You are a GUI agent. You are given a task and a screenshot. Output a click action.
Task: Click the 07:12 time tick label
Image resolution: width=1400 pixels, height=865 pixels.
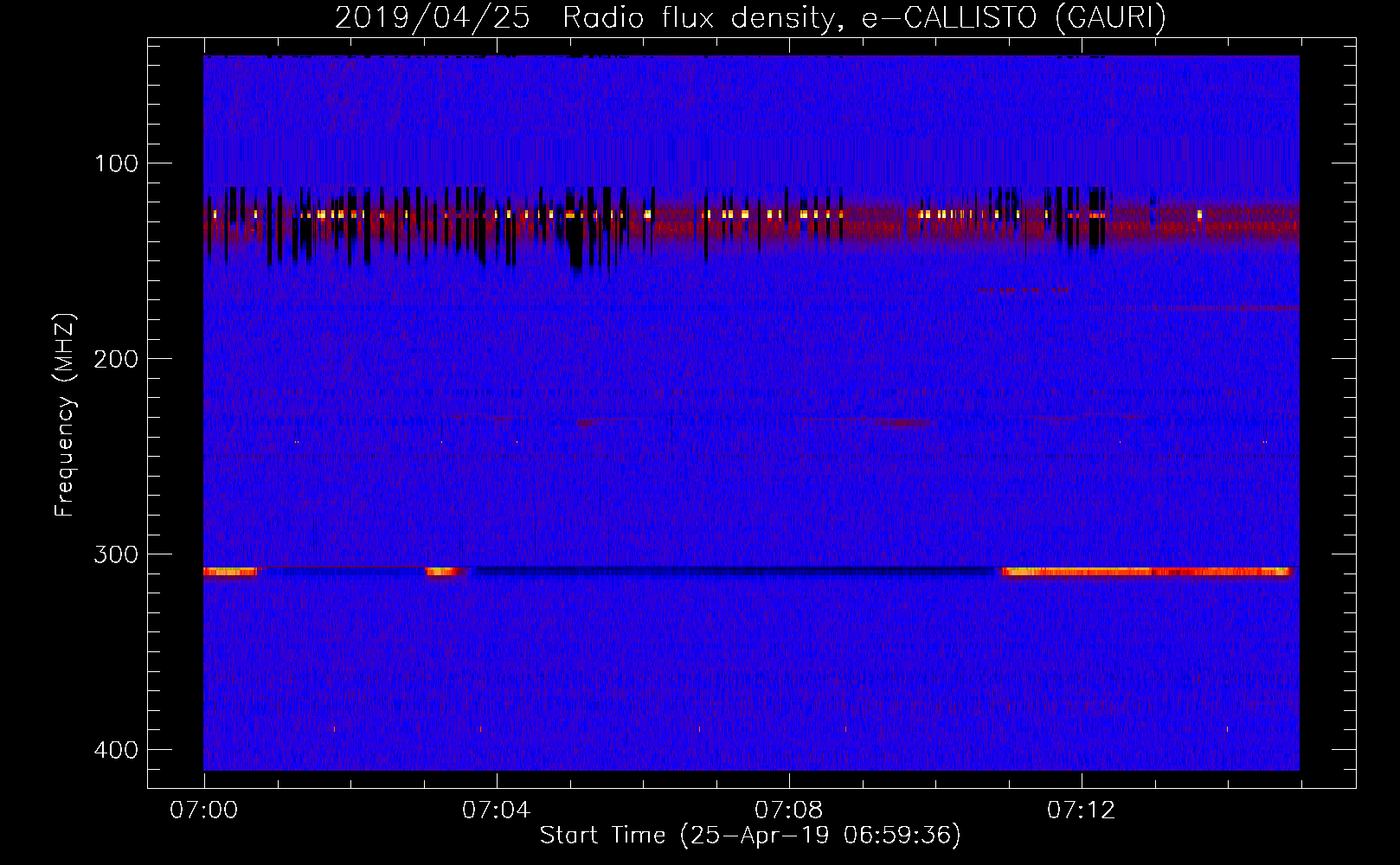pyautogui.click(x=1081, y=811)
